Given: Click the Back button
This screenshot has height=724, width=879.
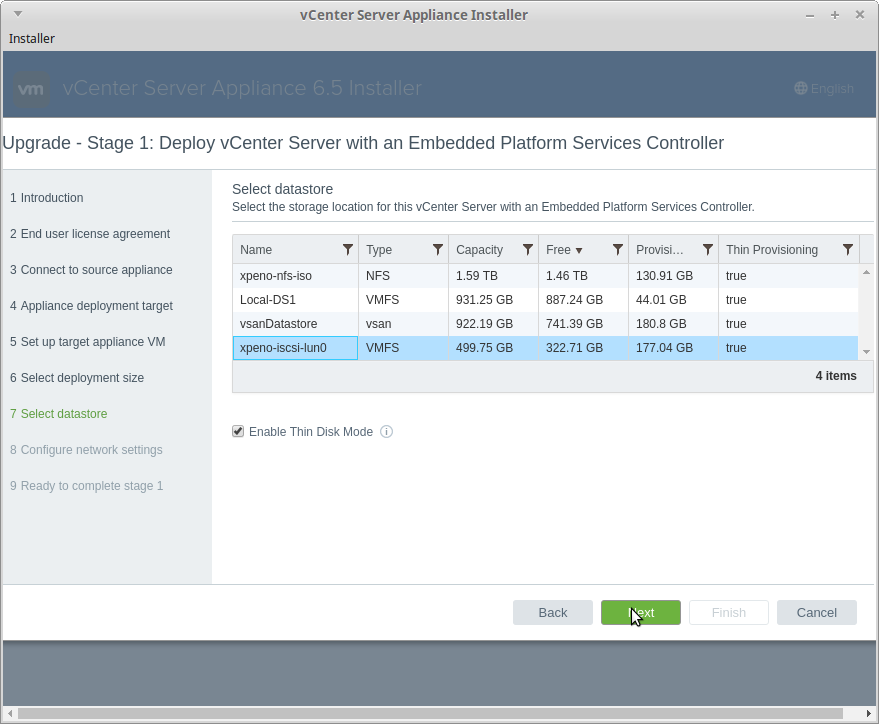Looking at the screenshot, I should pyautogui.click(x=553, y=612).
